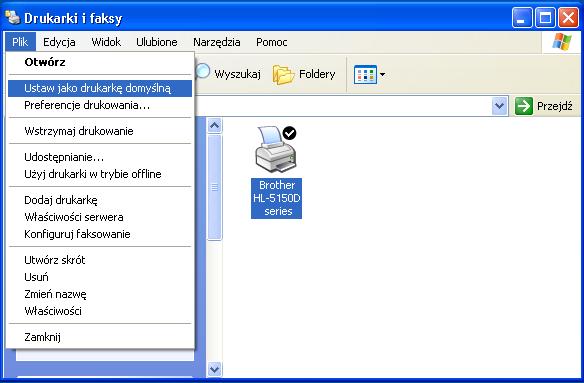Screen dimensions: 584x383
Task: Click the Drukarki i faksy title bar icon
Action: point(12,17)
